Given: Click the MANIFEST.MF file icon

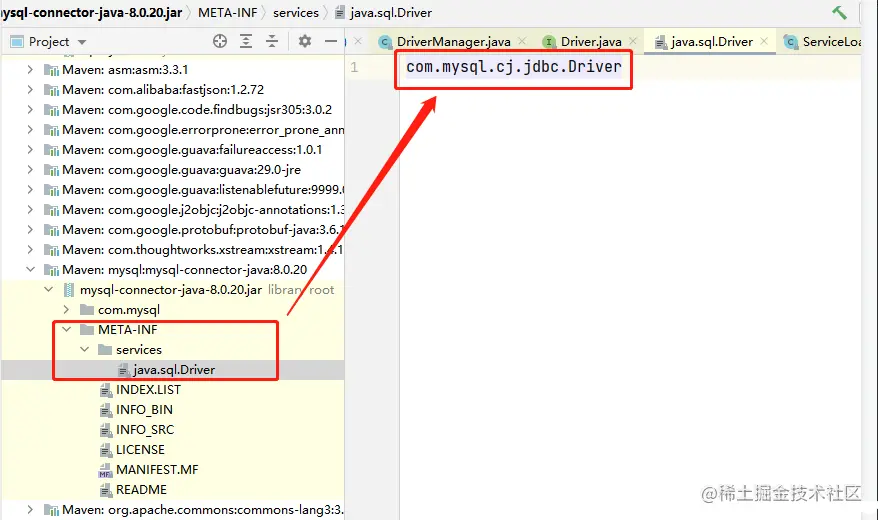Looking at the screenshot, I should pos(105,470).
